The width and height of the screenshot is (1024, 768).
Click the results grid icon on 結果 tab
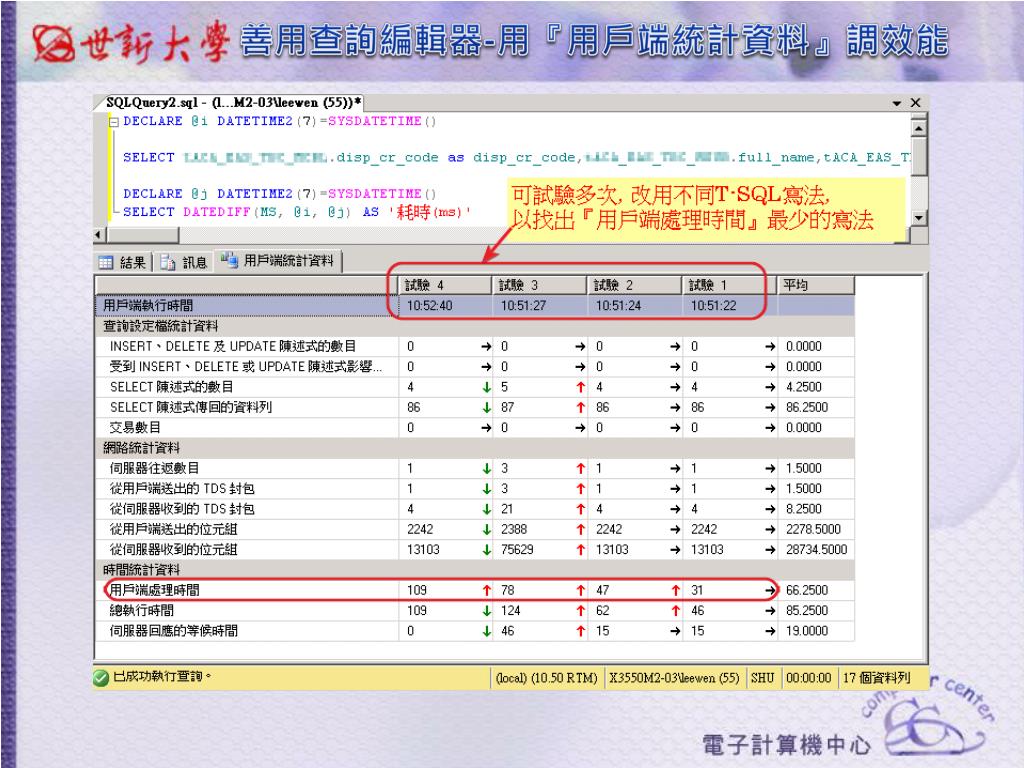106,263
